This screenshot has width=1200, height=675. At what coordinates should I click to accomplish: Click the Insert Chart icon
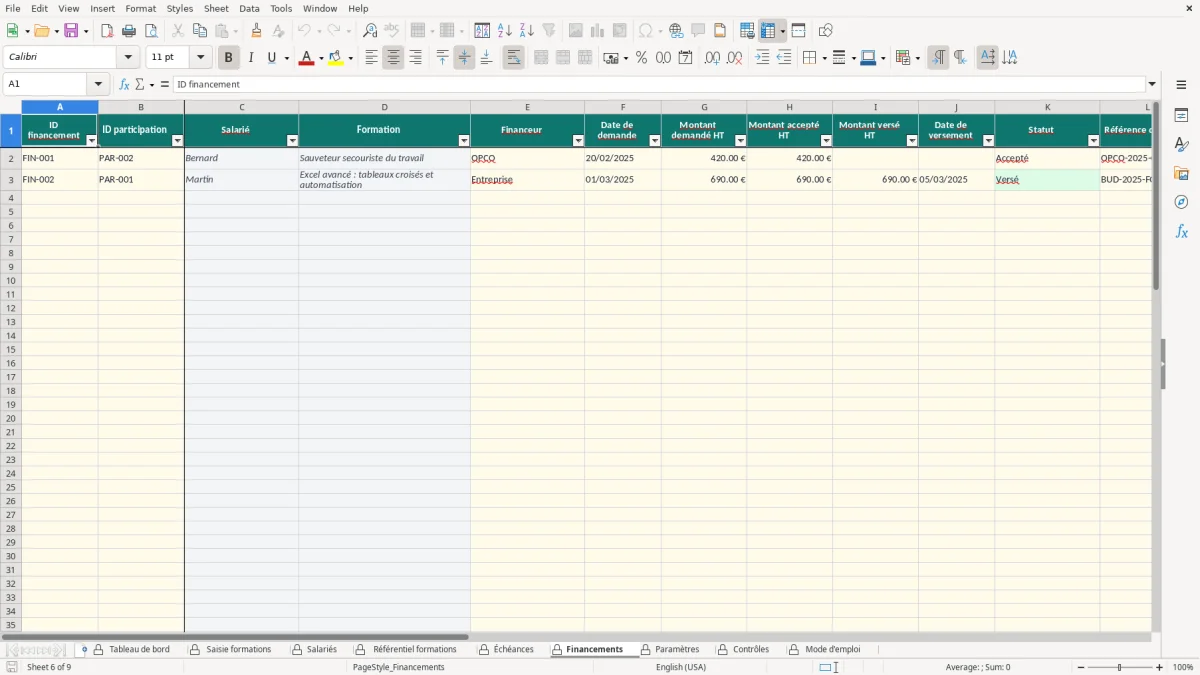pyautogui.click(x=598, y=31)
